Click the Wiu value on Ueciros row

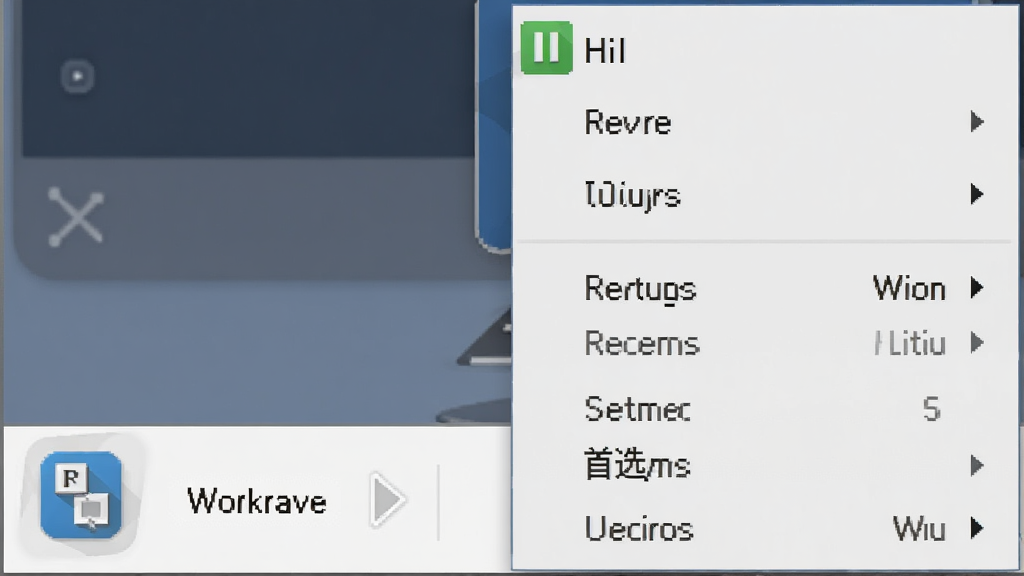pyautogui.click(x=919, y=528)
